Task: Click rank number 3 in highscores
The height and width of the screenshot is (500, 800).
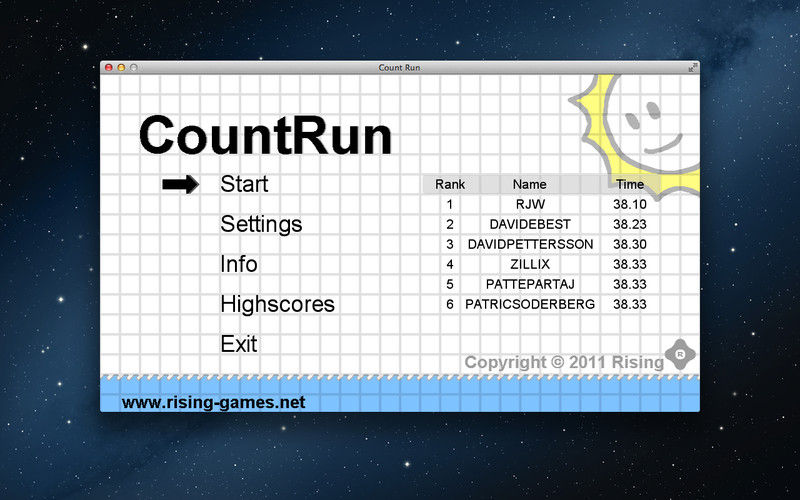Action: (449, 244)
